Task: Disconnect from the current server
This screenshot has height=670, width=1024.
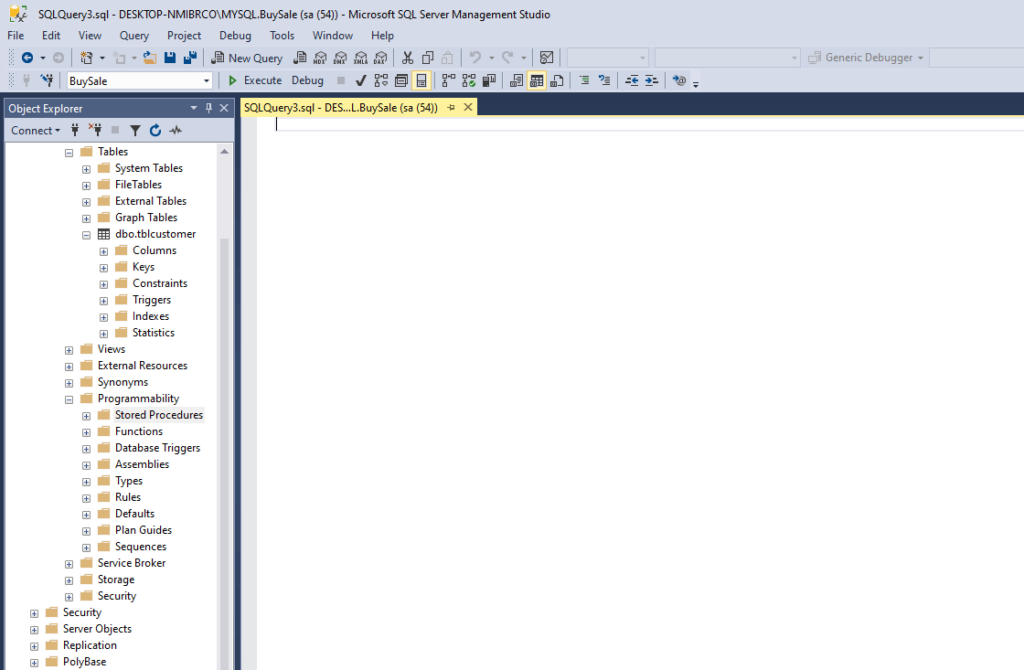Action: pyautogui.click(x=95, y=130)
